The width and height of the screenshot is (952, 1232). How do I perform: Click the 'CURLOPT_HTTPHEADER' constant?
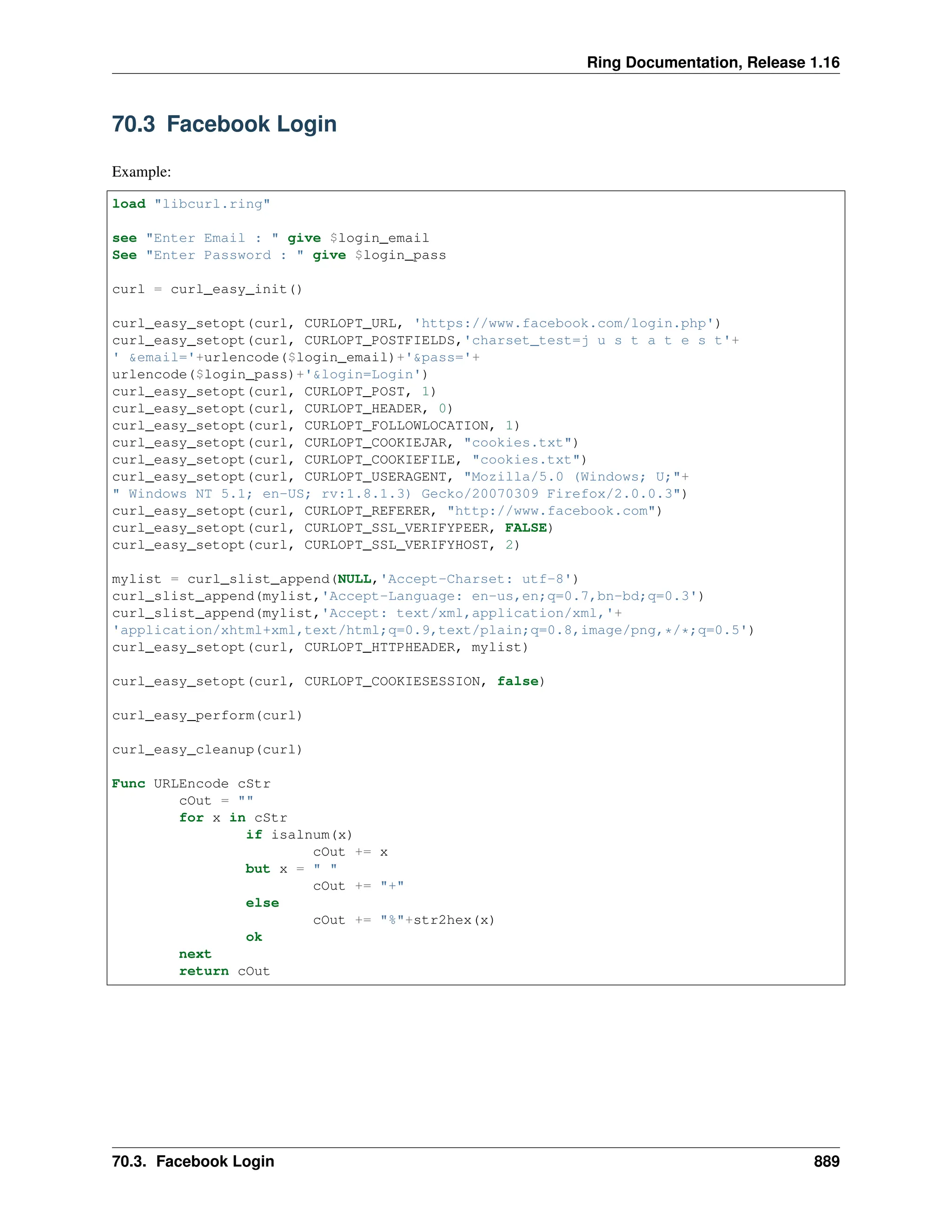[379, 648]
